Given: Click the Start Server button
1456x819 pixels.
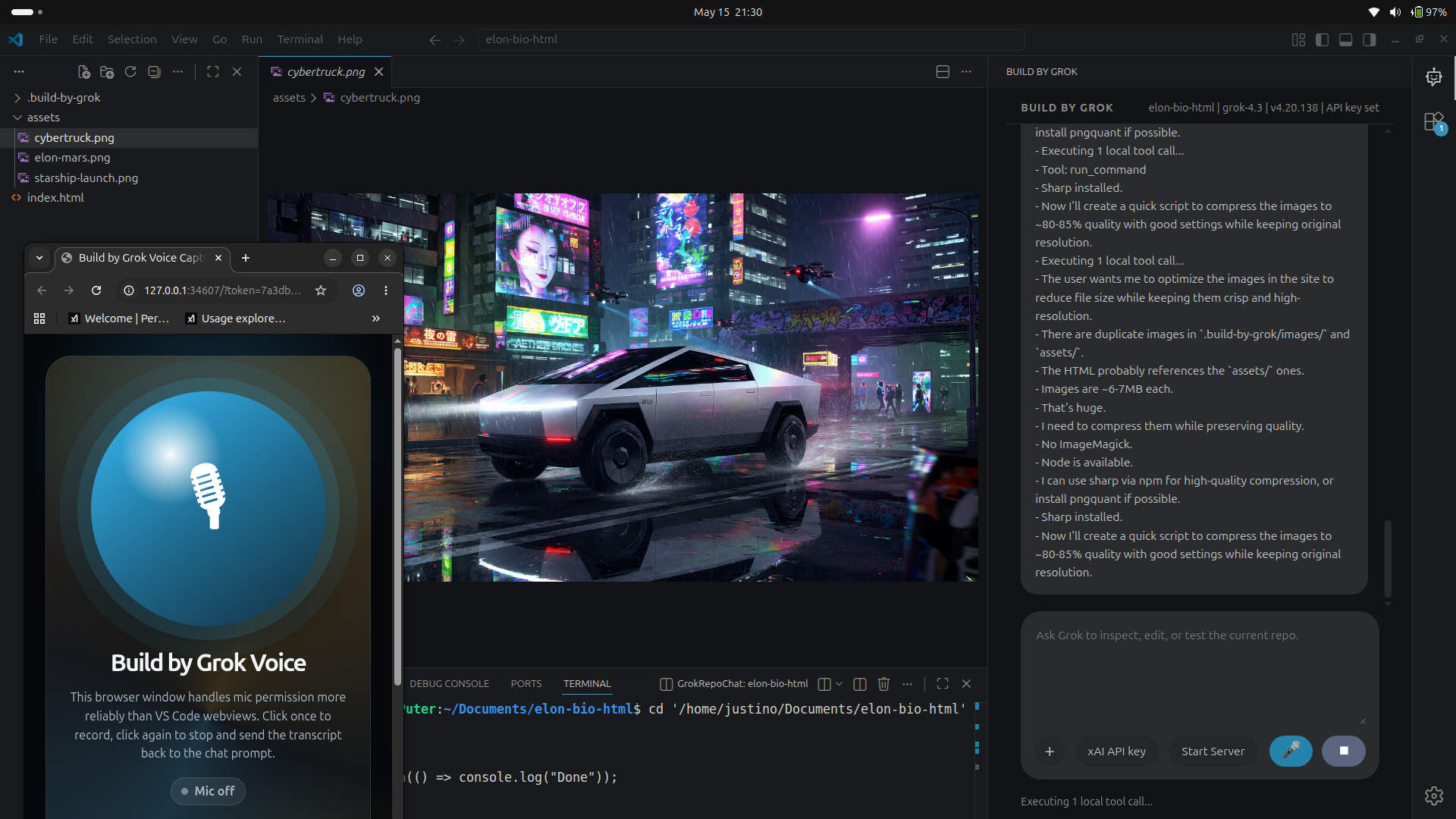Looking at the screenshot, I should (x=1213, y=752).
